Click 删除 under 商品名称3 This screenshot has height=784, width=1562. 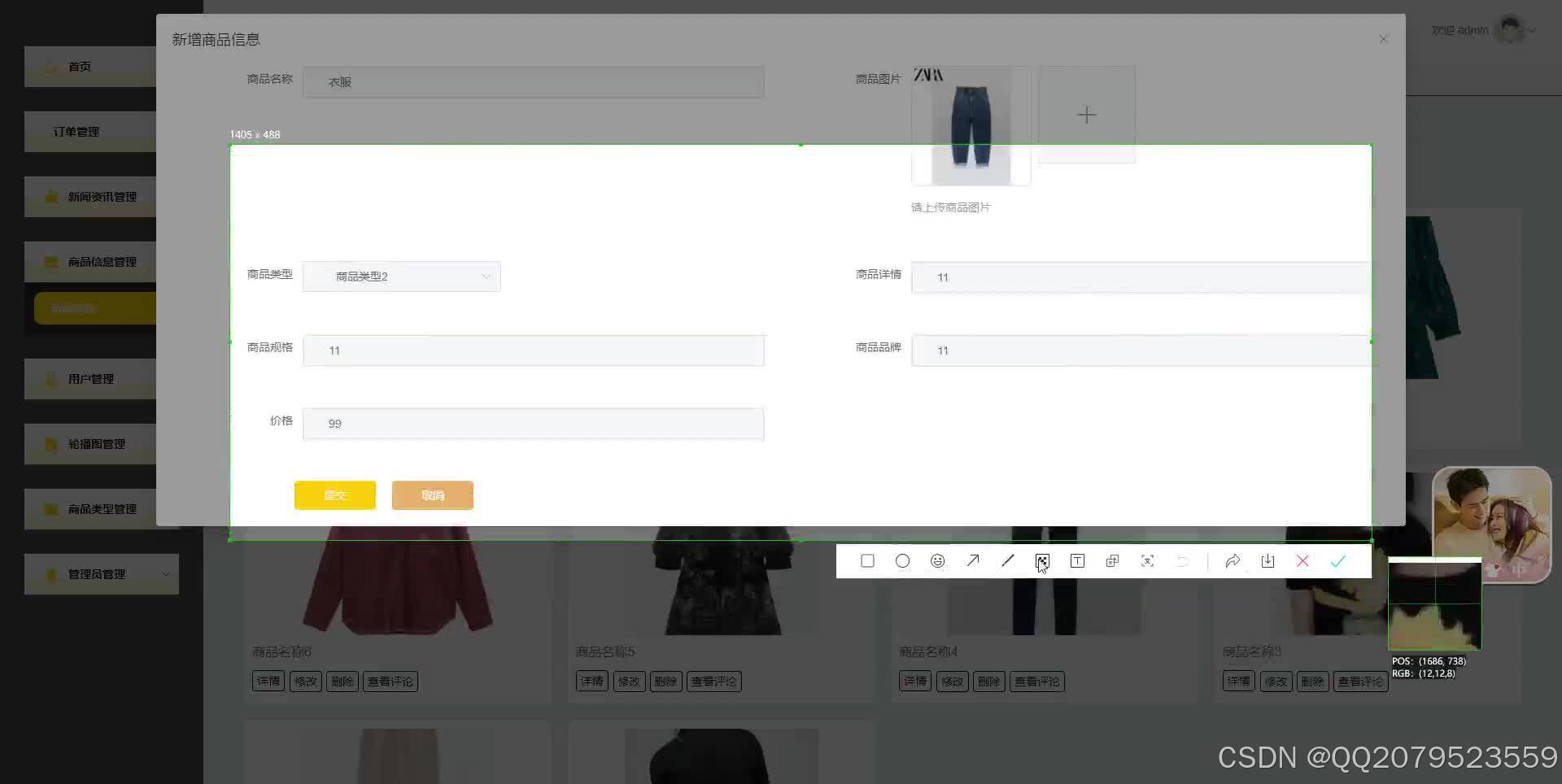[1313, 682]
